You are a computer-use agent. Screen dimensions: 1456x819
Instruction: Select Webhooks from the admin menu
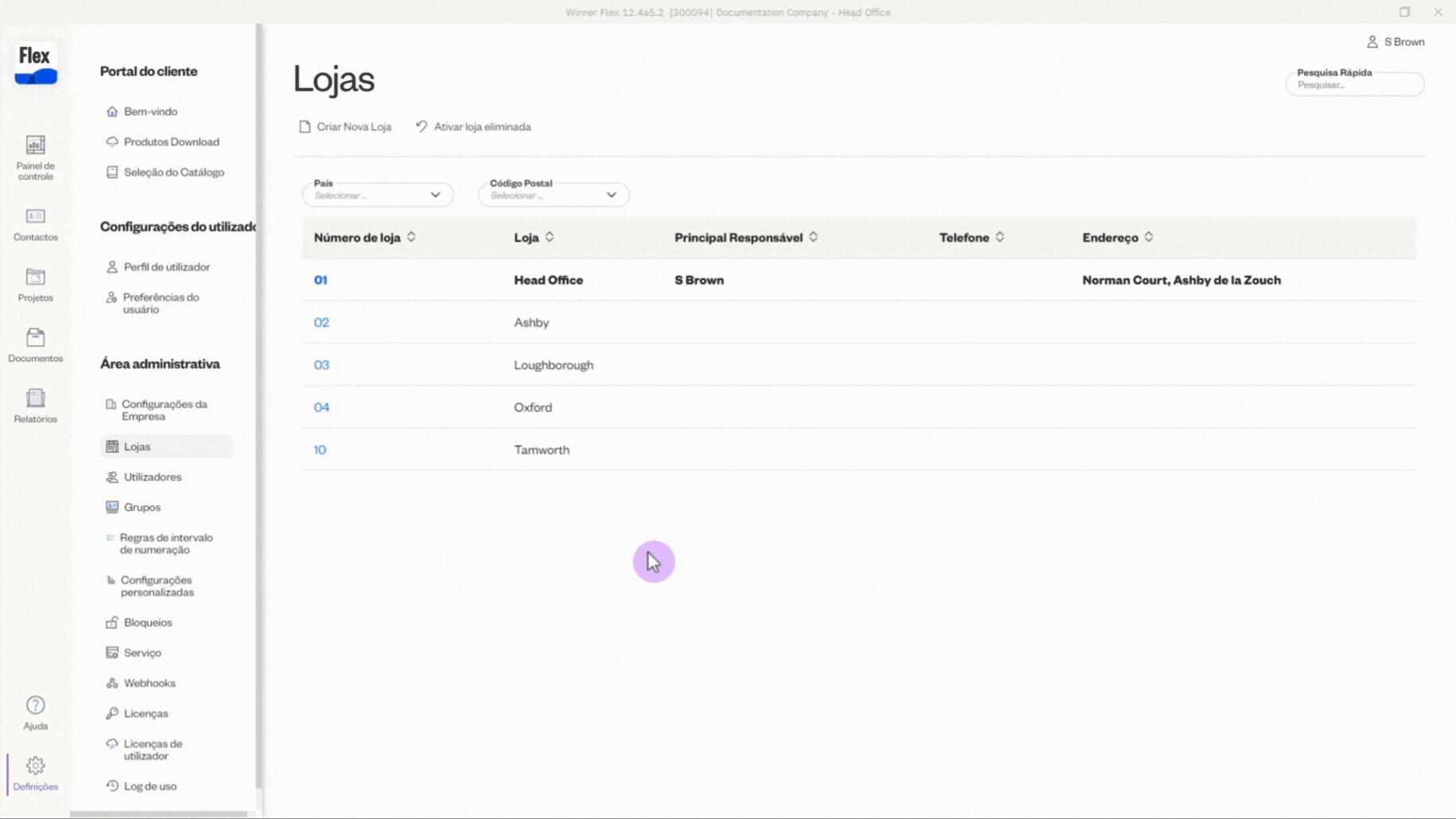(x=149, y=683)
